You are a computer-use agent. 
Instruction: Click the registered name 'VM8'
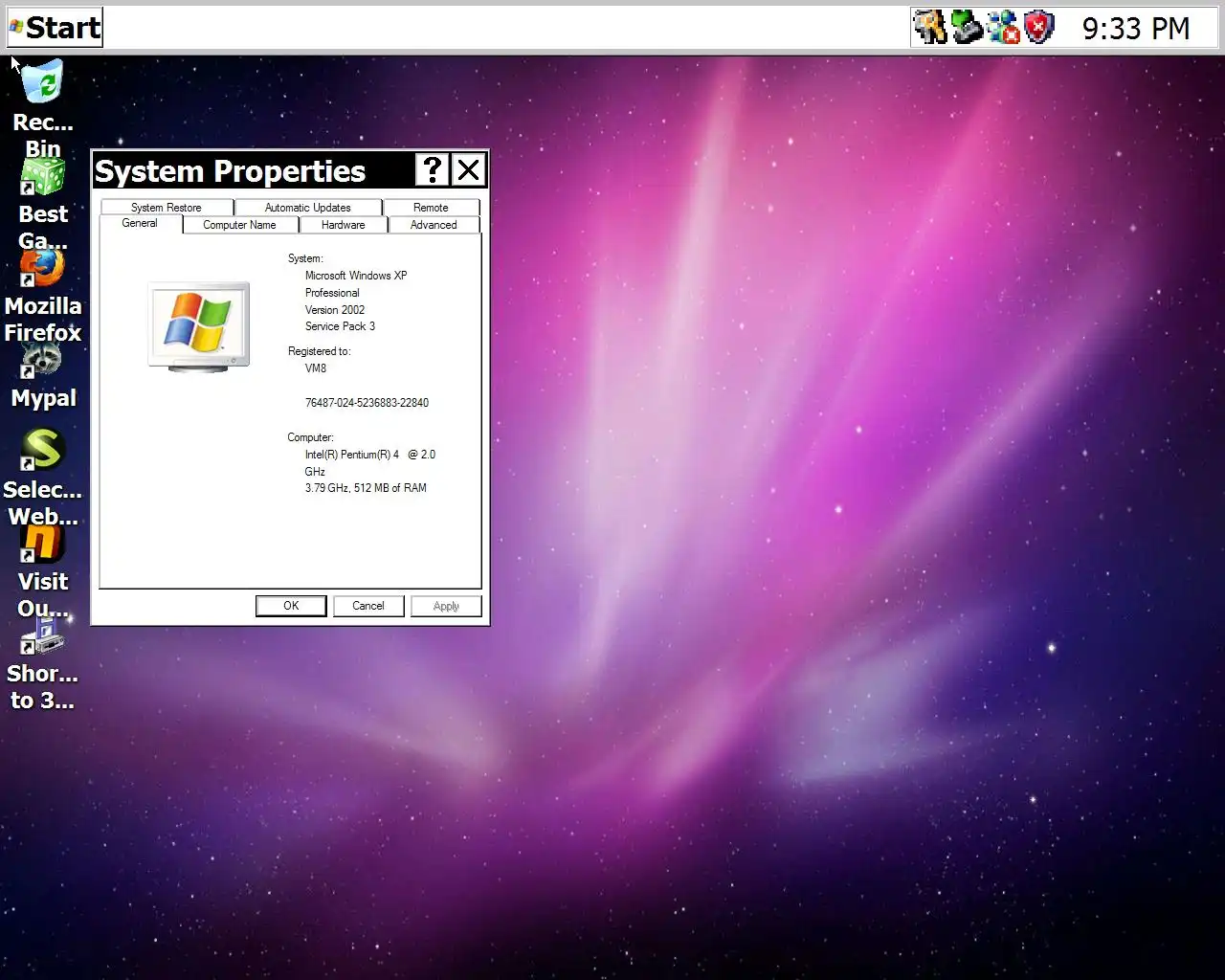point(316,368)
